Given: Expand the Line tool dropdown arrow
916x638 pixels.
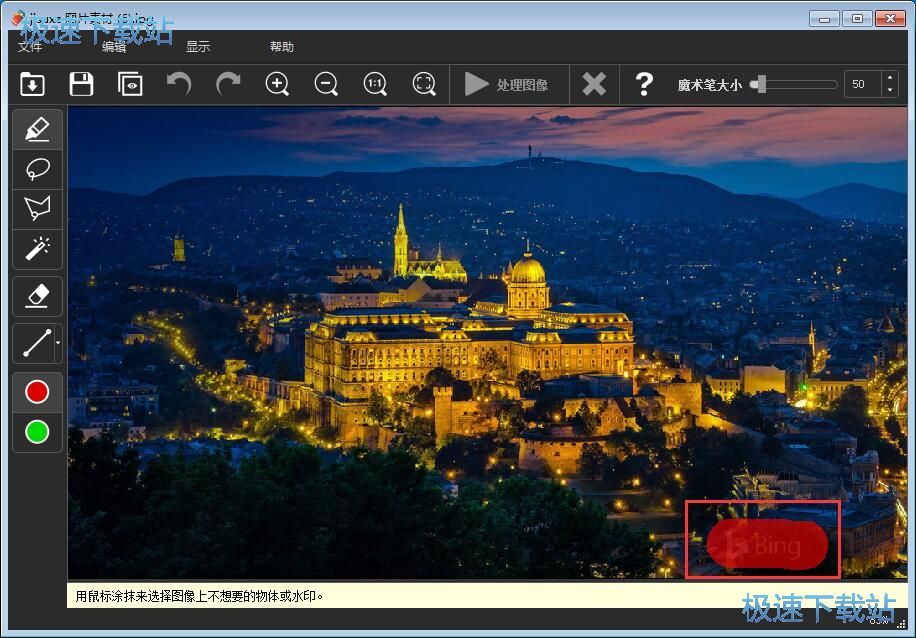Looking at the screenshot, I should click(x=58, y=343).
